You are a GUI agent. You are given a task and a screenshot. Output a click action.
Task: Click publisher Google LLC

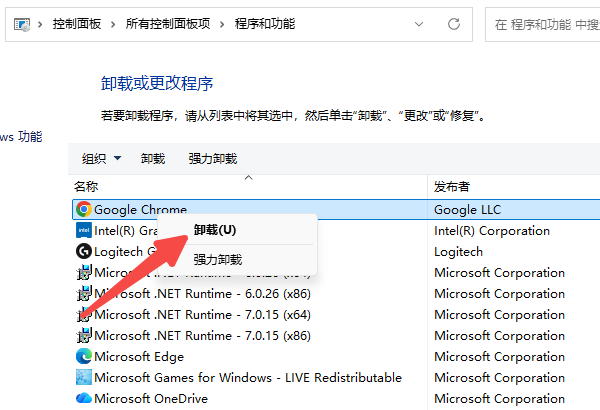click(x=467, y=209)
